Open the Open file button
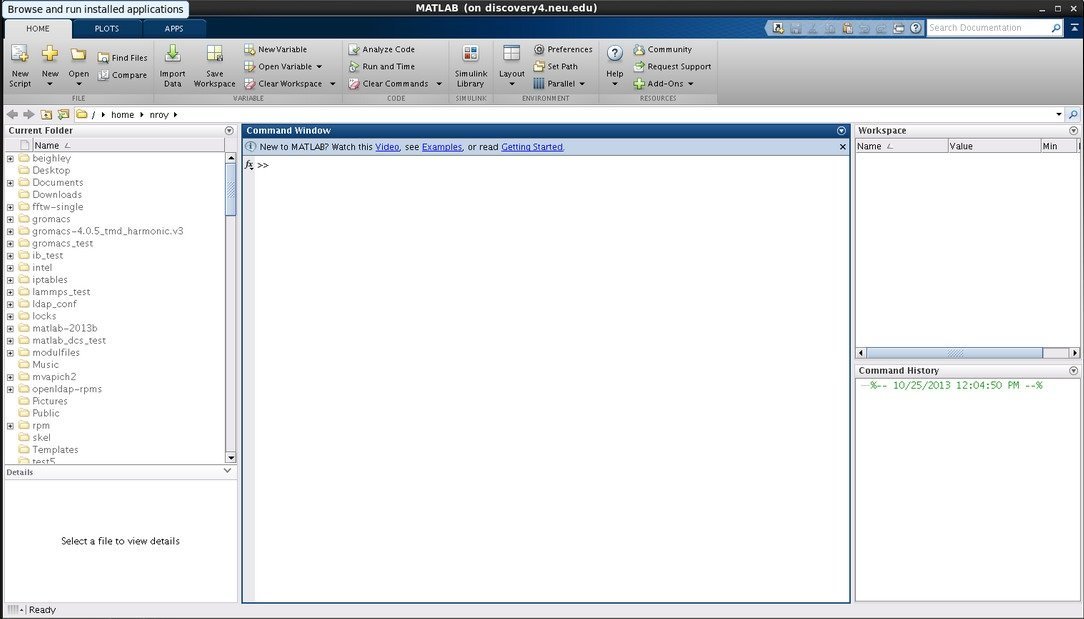 click(x=78, y=66)
